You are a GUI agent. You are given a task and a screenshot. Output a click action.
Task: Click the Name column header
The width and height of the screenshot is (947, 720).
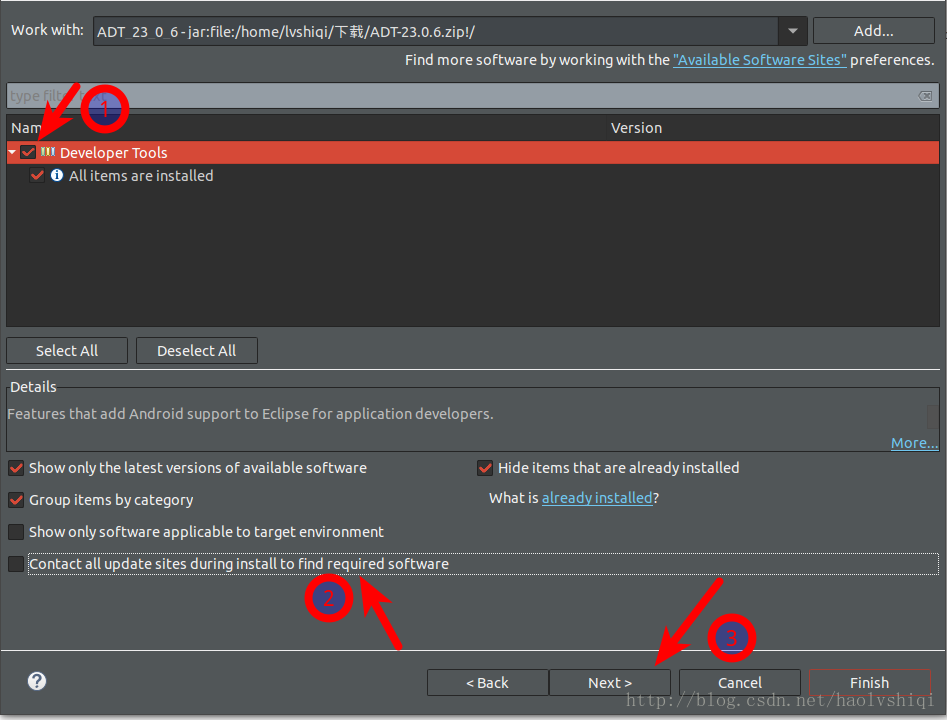coord(306,128)
